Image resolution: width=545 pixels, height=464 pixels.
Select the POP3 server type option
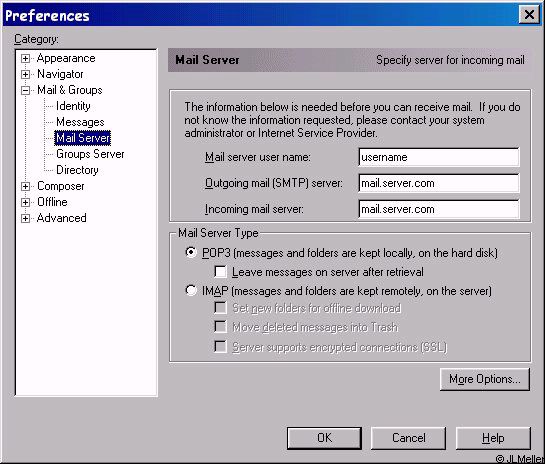tap(191, 252)
